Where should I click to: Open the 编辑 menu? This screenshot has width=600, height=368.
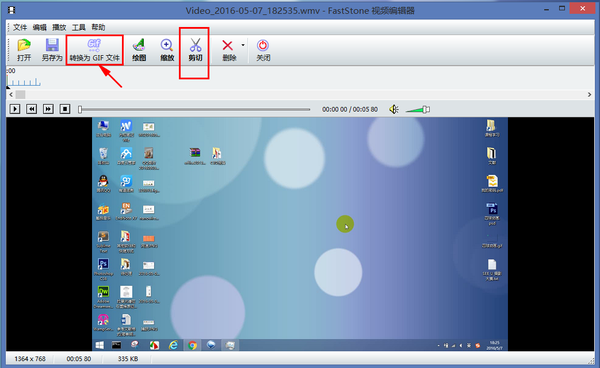[x=39, y=27]
